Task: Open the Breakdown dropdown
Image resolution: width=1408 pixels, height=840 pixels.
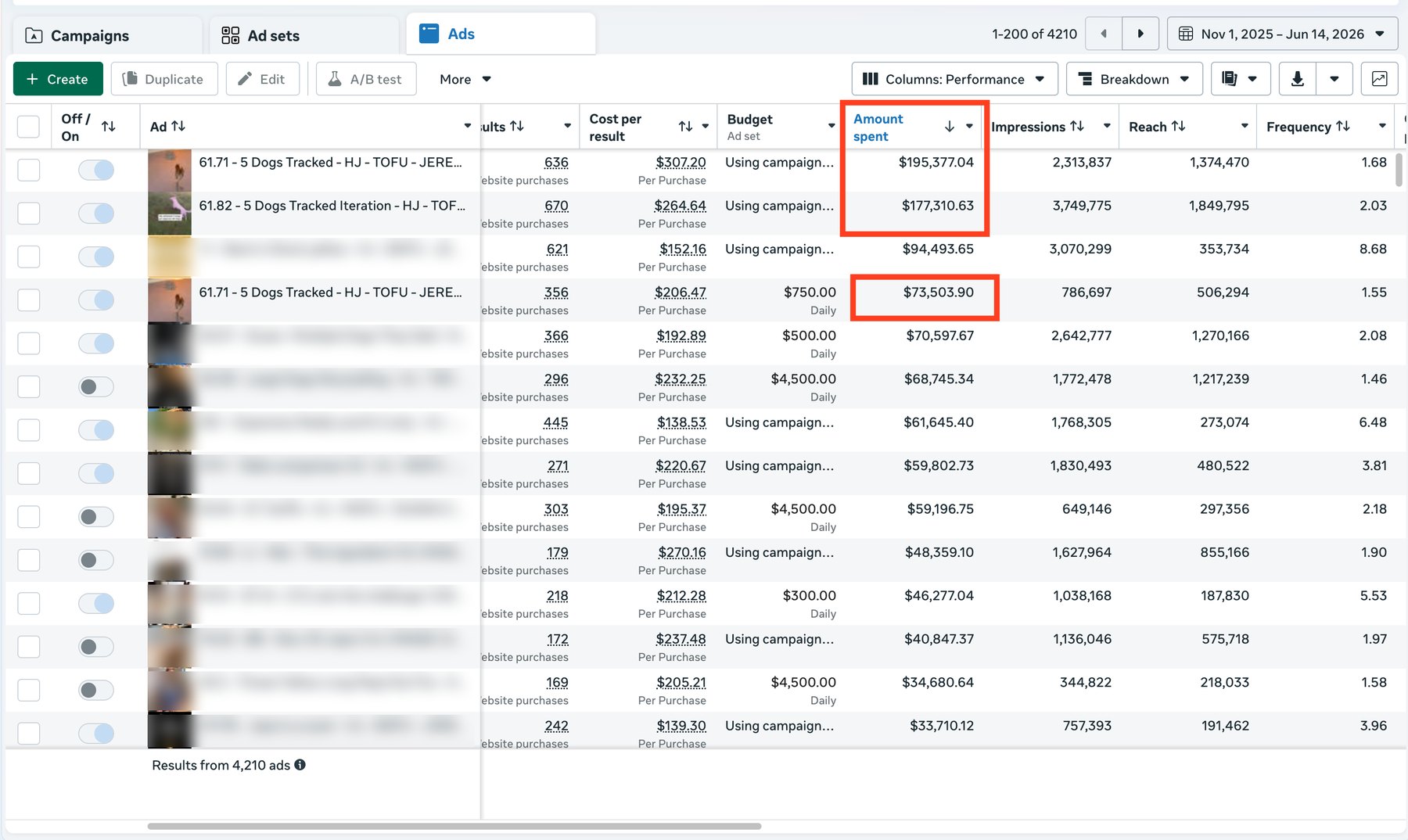Action: point(1134,79)
